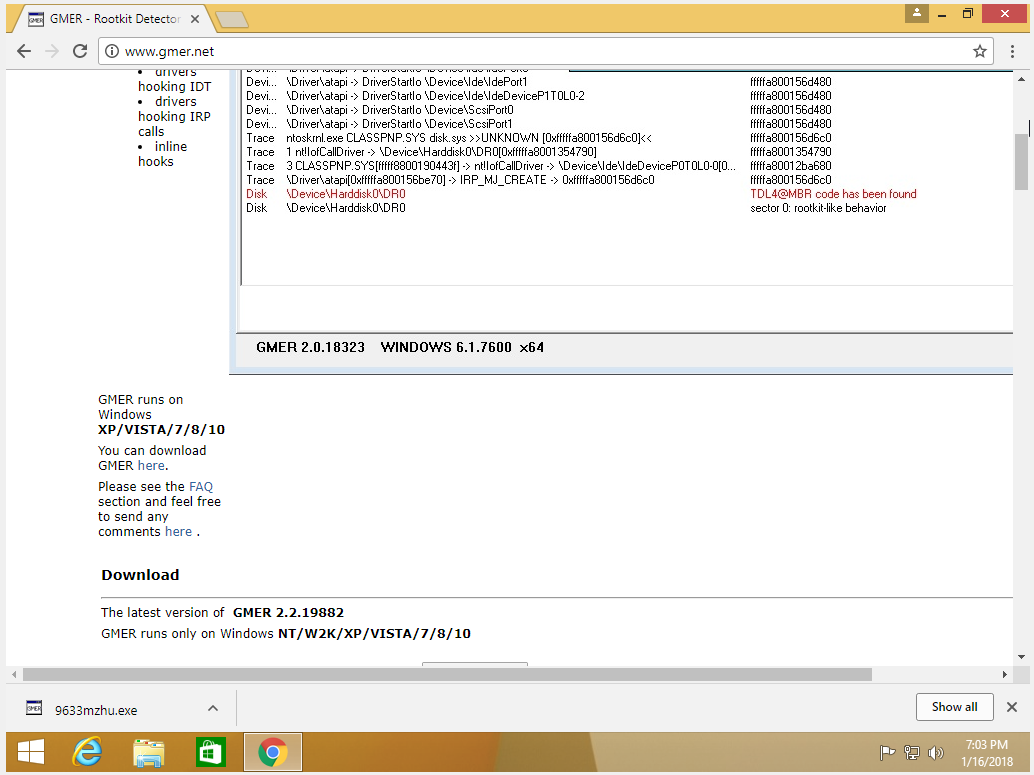Expand the 9633mzhu.exe download options chevron
The image size is (1034, 775).
coord(211,707)
